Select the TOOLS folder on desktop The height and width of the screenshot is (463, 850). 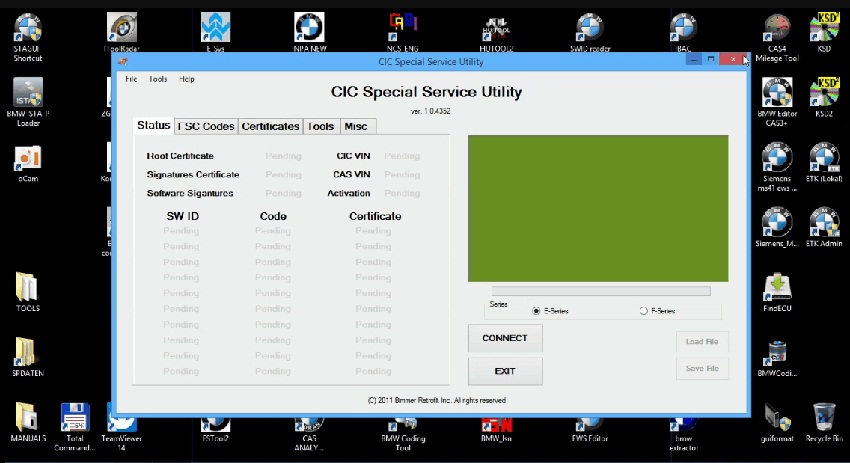(28, 288)
